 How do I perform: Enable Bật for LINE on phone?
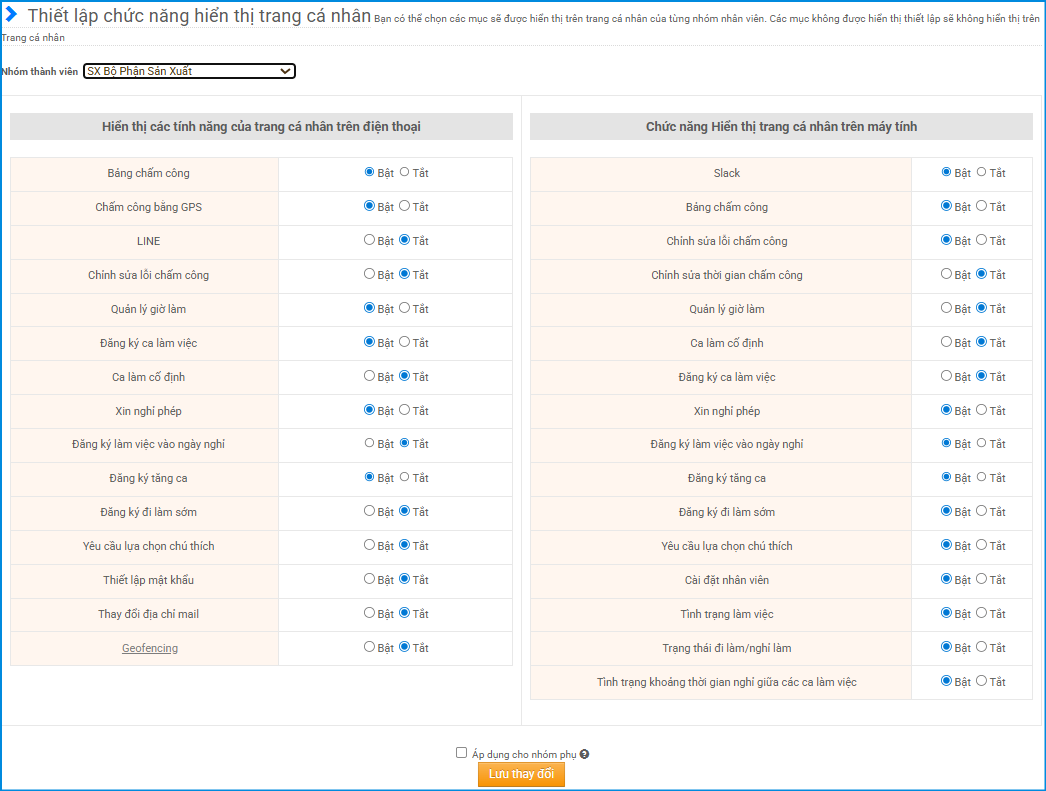click(x=370, y=240)
